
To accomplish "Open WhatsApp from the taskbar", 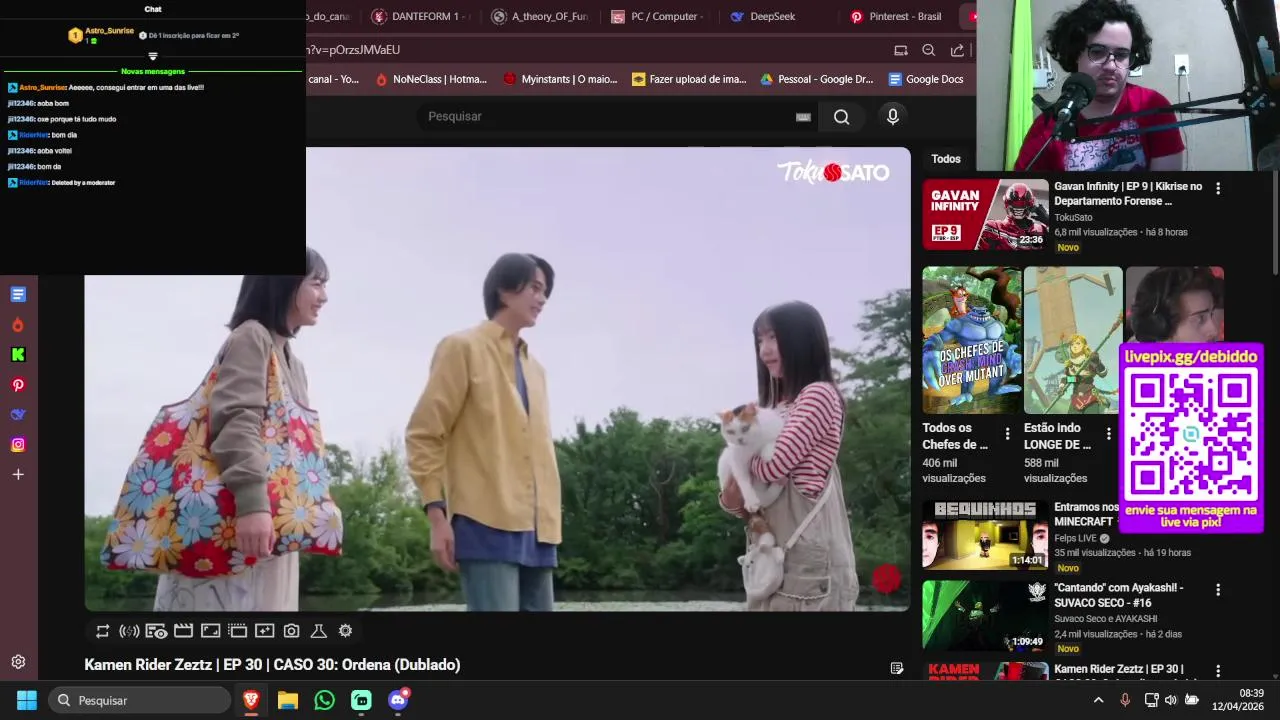I will pyautogui.click(x=324, y=700).
